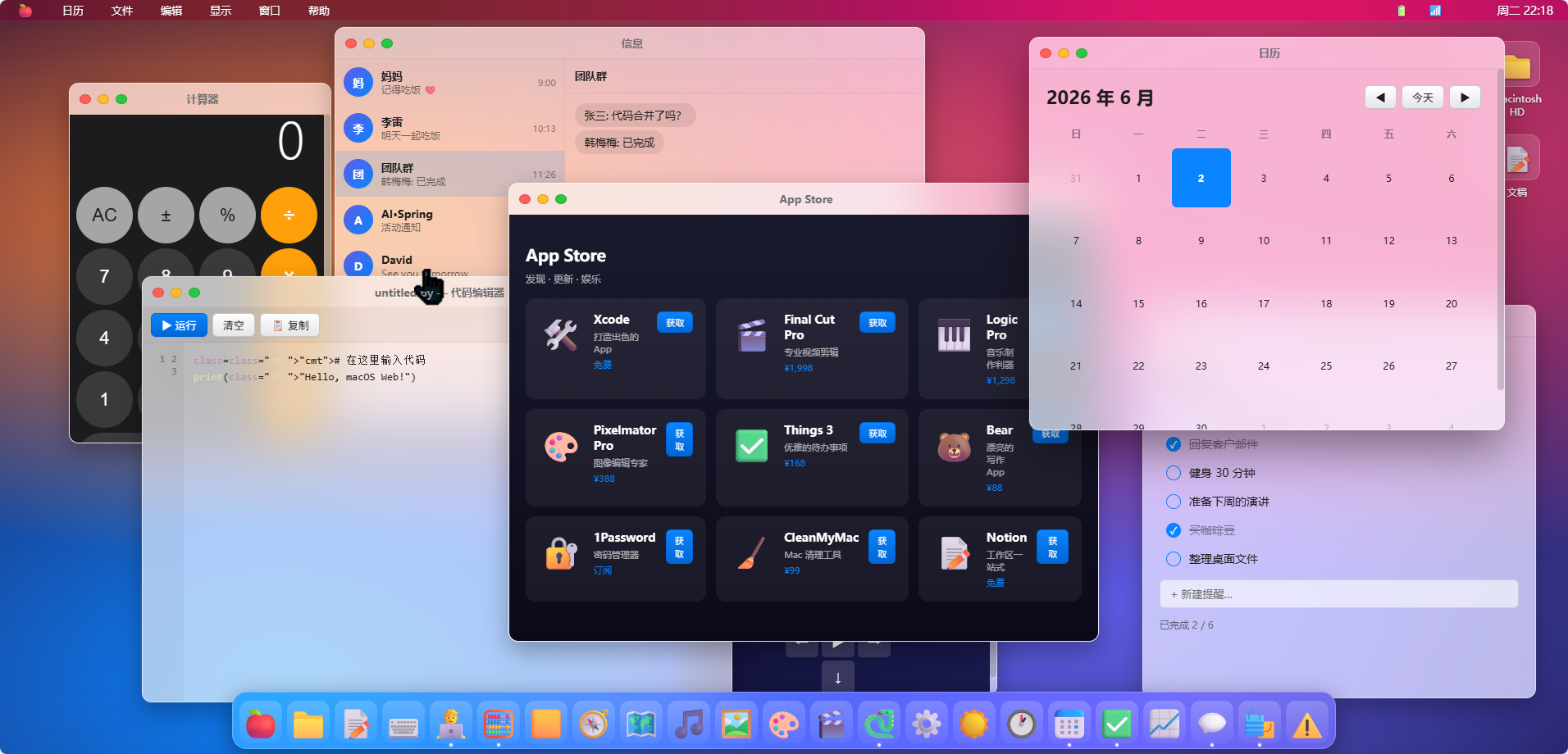The height and width of the screenshot is (754, 1568).
Task: Go to previous month in calendar
Action: [x=1380, y=98]
